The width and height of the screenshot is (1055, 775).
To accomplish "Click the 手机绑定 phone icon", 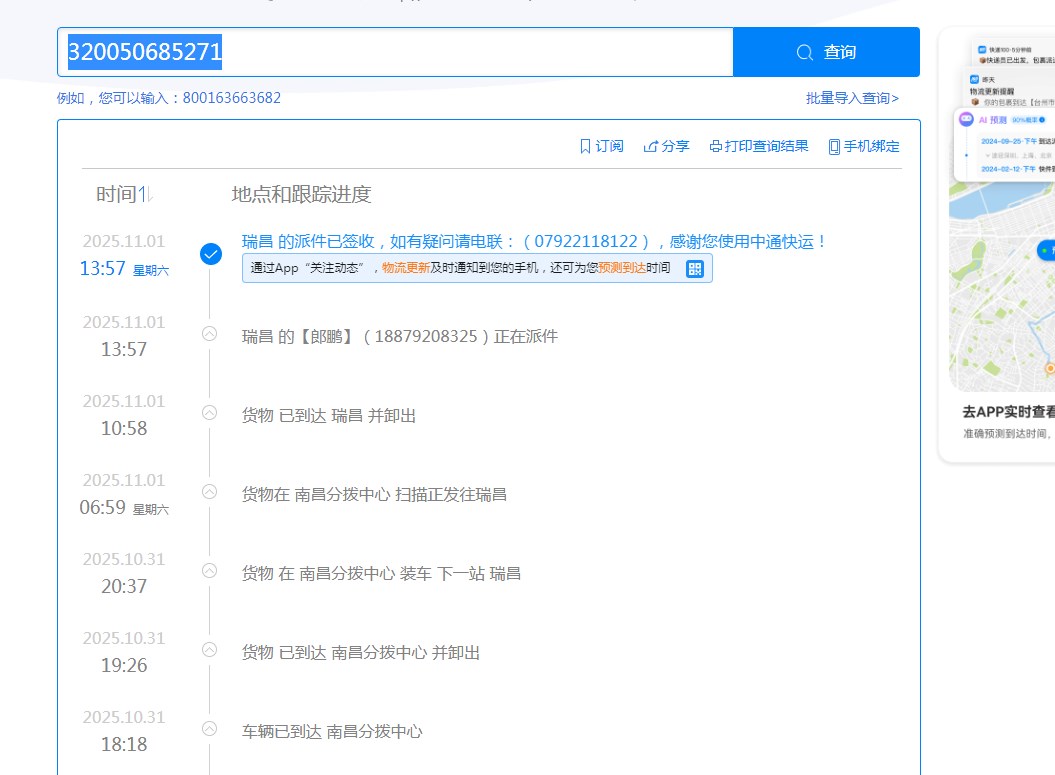I will (833, 146).
